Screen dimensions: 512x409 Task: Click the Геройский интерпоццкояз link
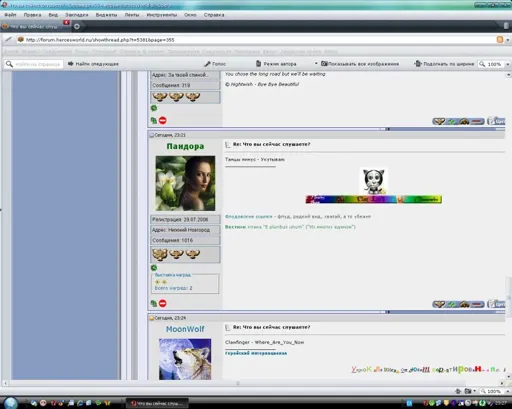click(256, 353)
